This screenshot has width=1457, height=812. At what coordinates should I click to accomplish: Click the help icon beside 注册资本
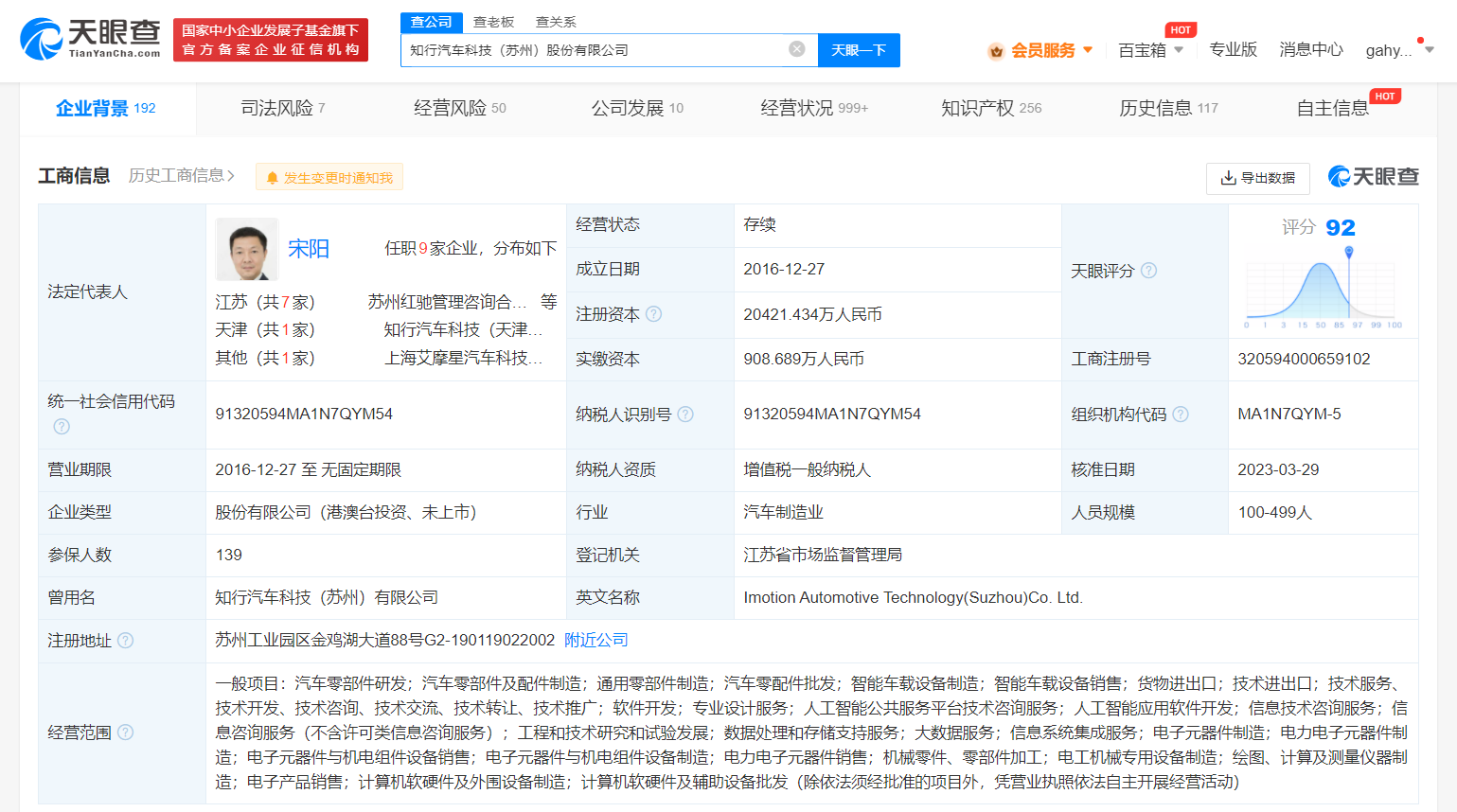653,314
